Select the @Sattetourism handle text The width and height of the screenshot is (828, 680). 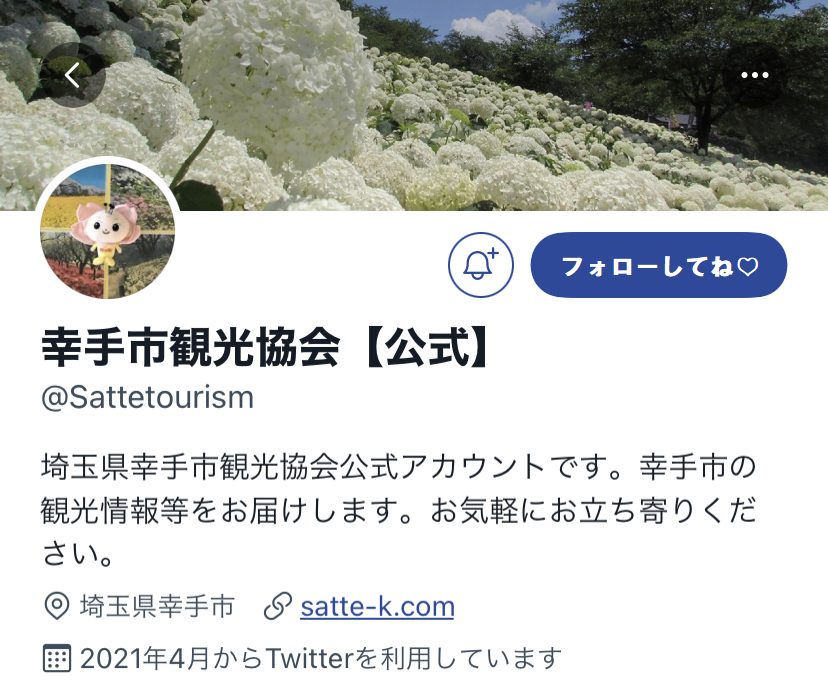147,398
